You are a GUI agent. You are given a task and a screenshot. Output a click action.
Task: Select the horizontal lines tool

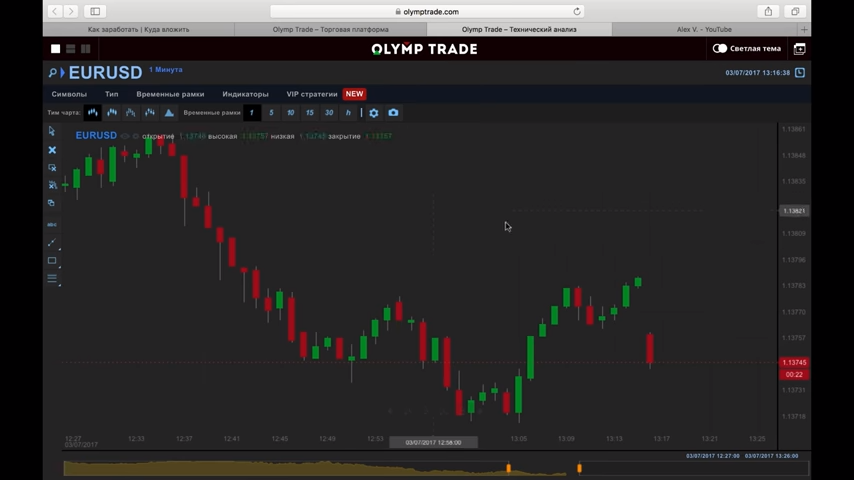tap(52, 278)
